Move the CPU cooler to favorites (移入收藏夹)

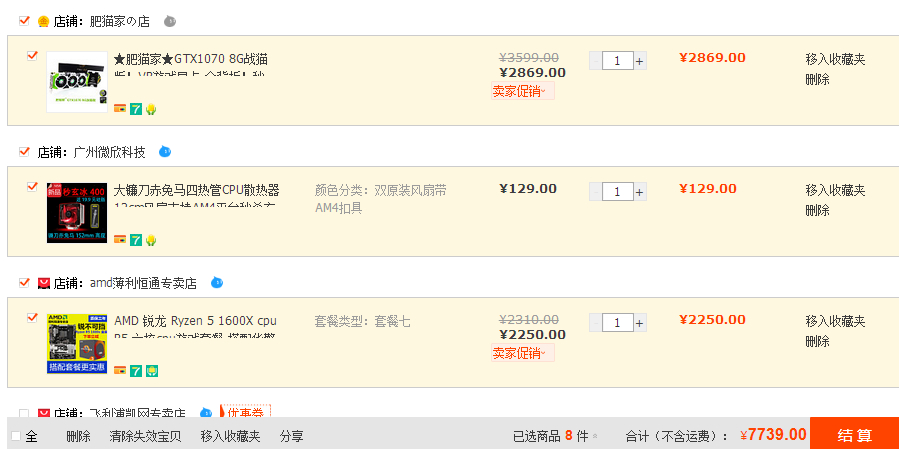pyautogui.click(x=835, y=190)
